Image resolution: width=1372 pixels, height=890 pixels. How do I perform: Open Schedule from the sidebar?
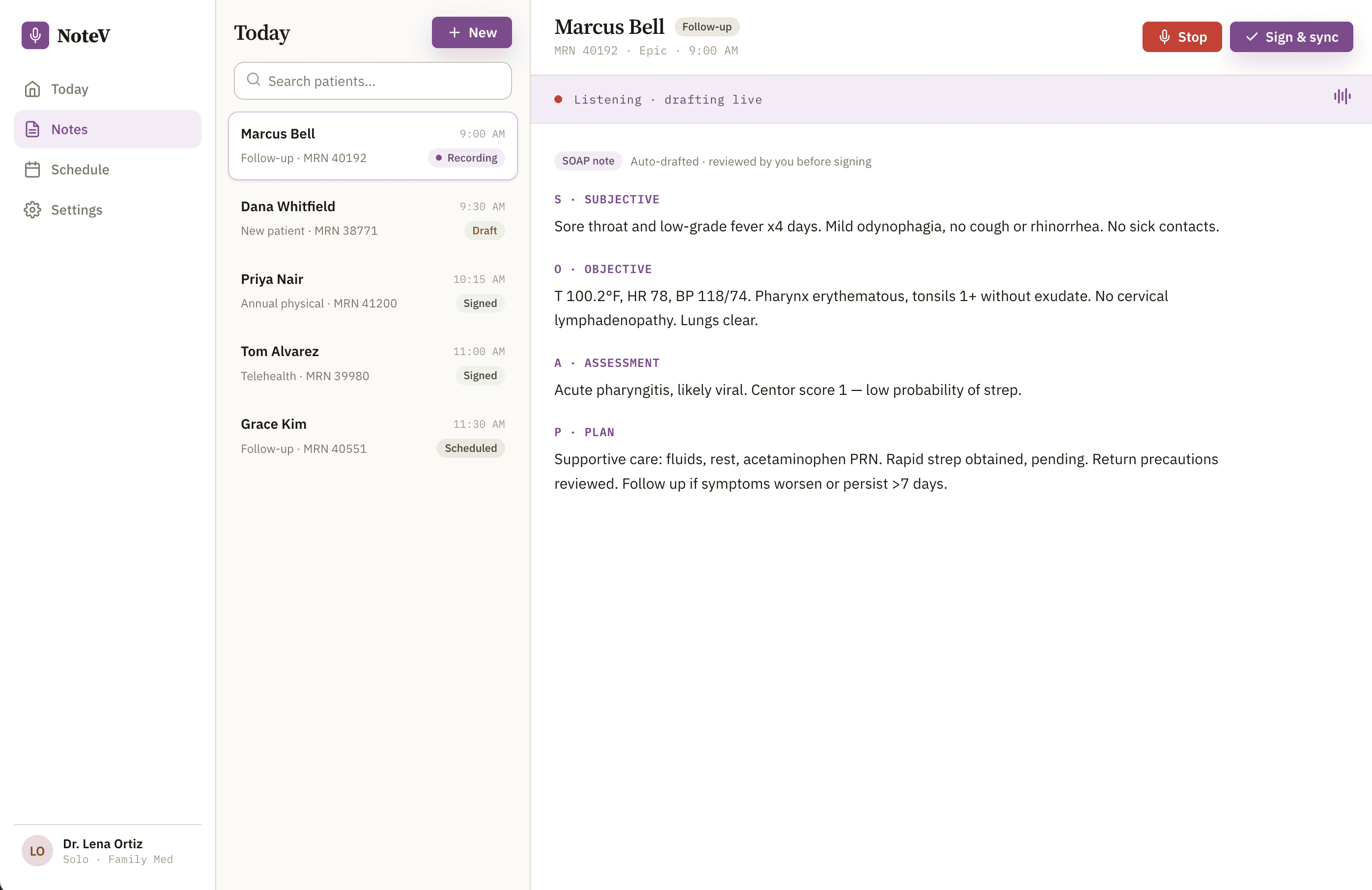click(x=107, y=169)
